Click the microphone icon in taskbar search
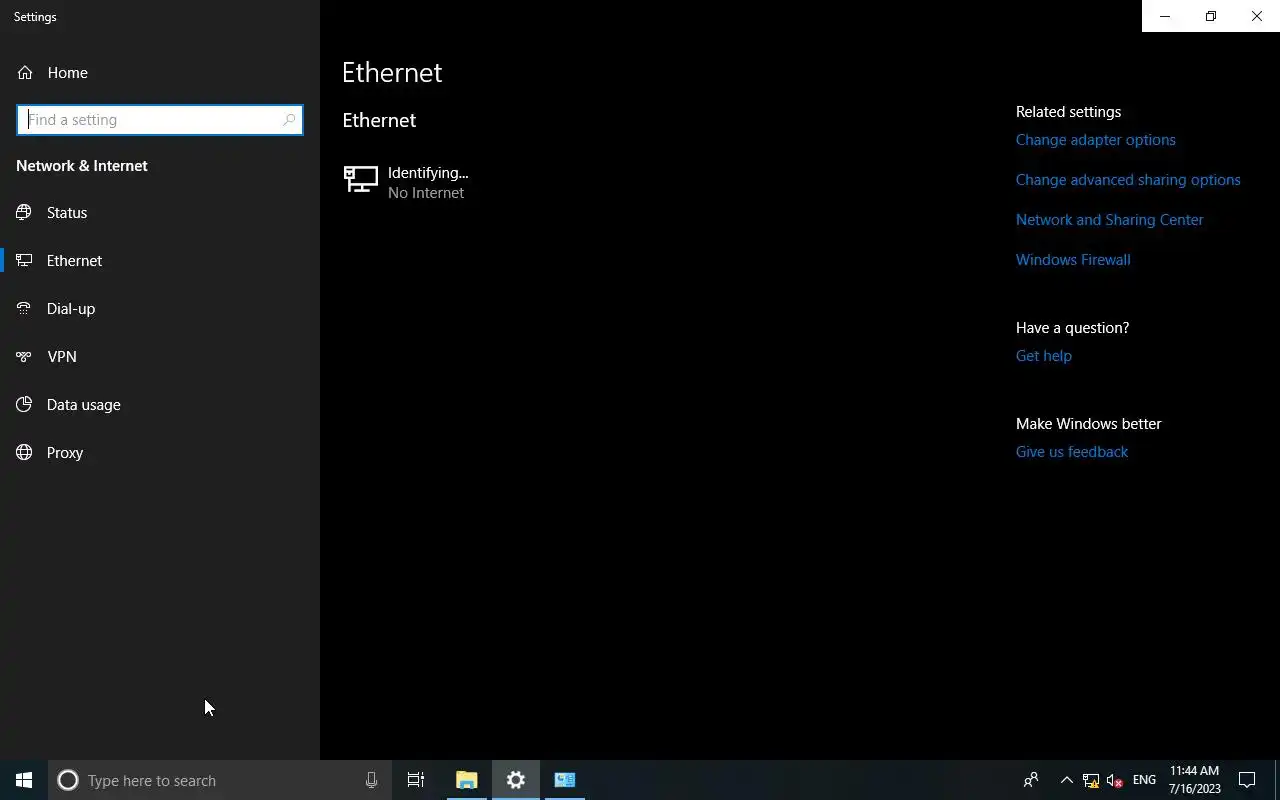 tap(371, 780)
